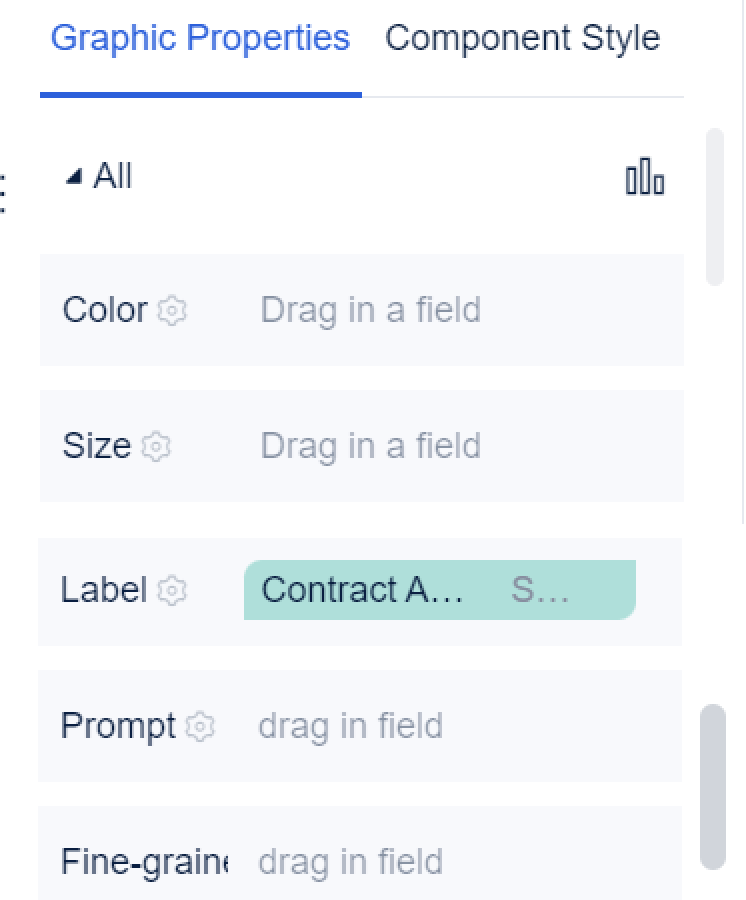The image size is (746, 900).
Task: Open the Component Style tab
Action: point(522,39)
